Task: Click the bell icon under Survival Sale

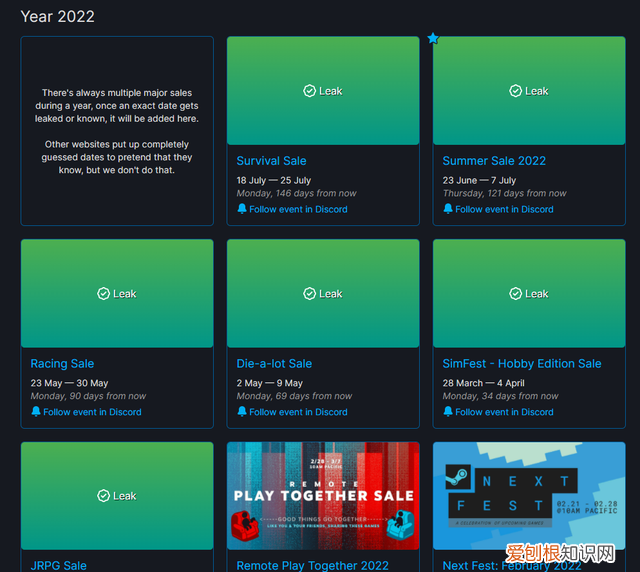Action: tap(242, 209)
